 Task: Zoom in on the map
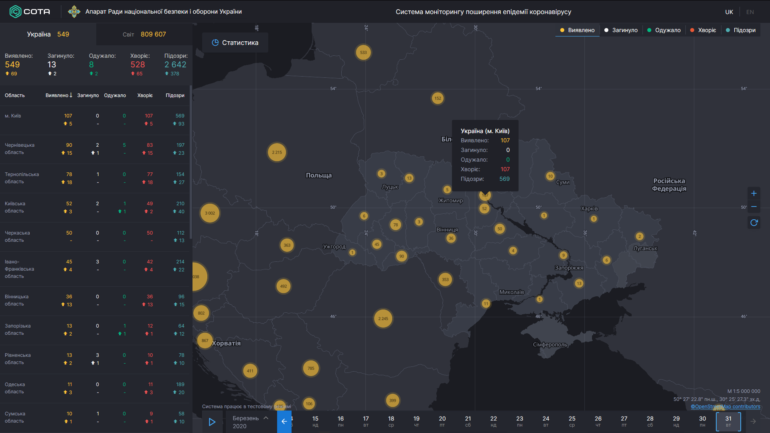(753, 192)
